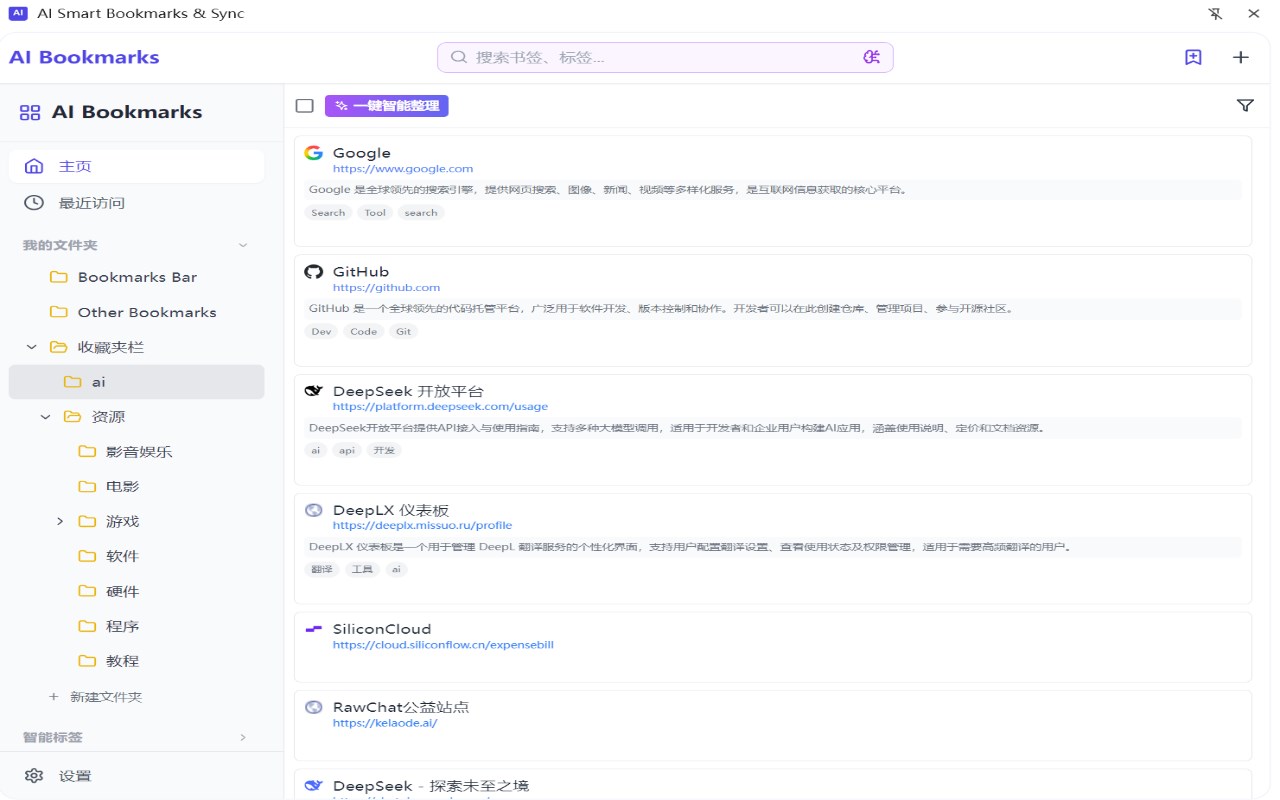Click the AI Bookmarks logo in top header
1280x800 pixels.
tap(85, 57)
